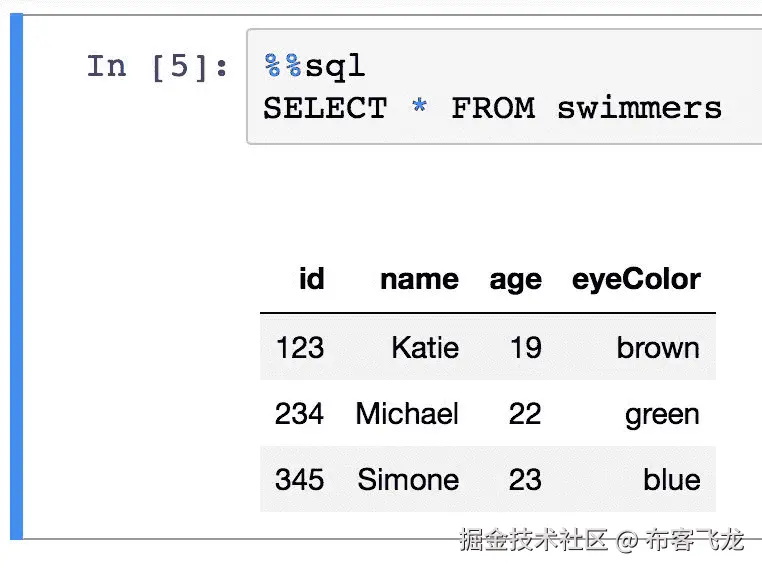This screenshot has width=762, height=571.
Task: Click the eyeColor column header
Action: tap(636, 279)
